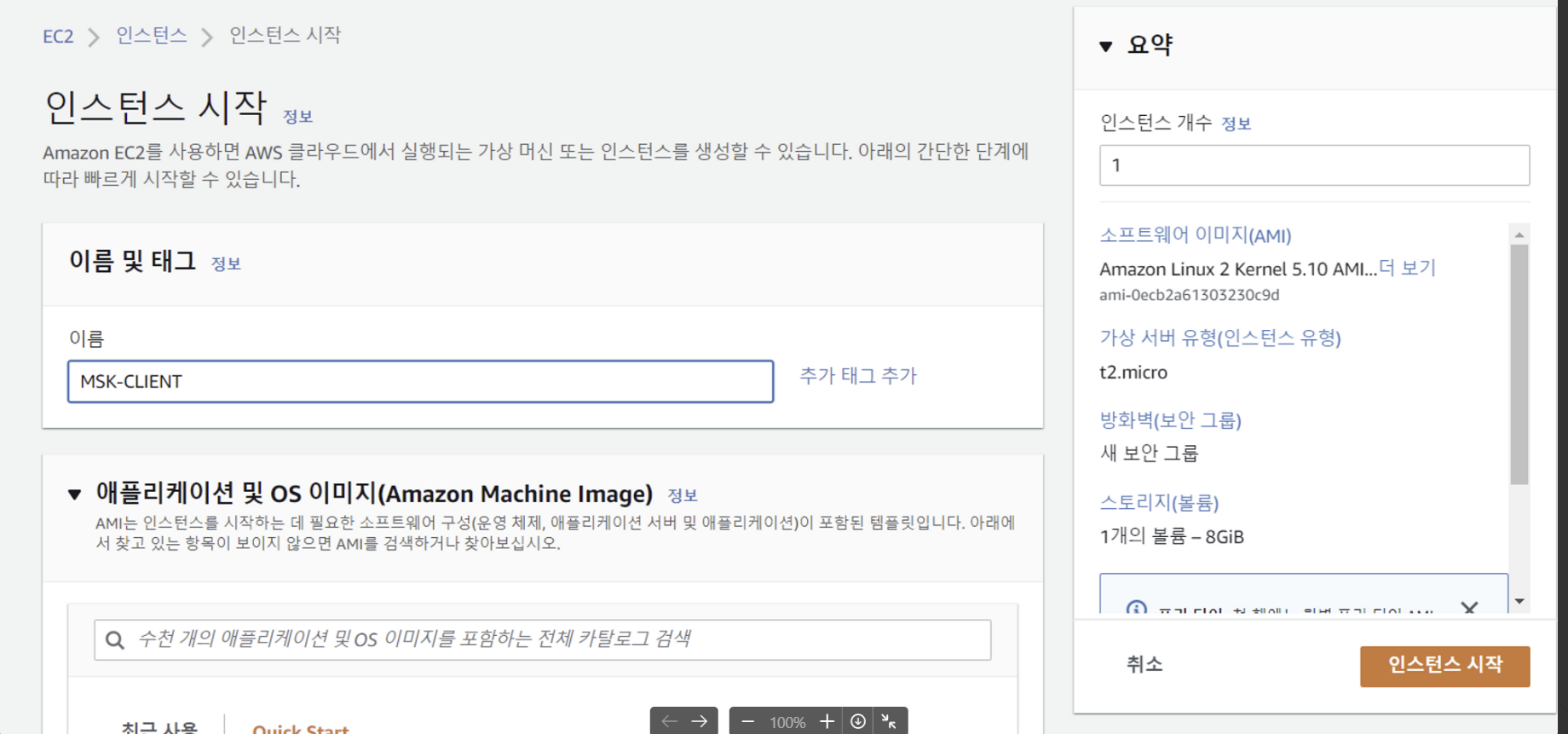The image size is (1568, 734).
Task: Open 스토리지(볼륨) summary link
Action: (x=1159, y=503)
